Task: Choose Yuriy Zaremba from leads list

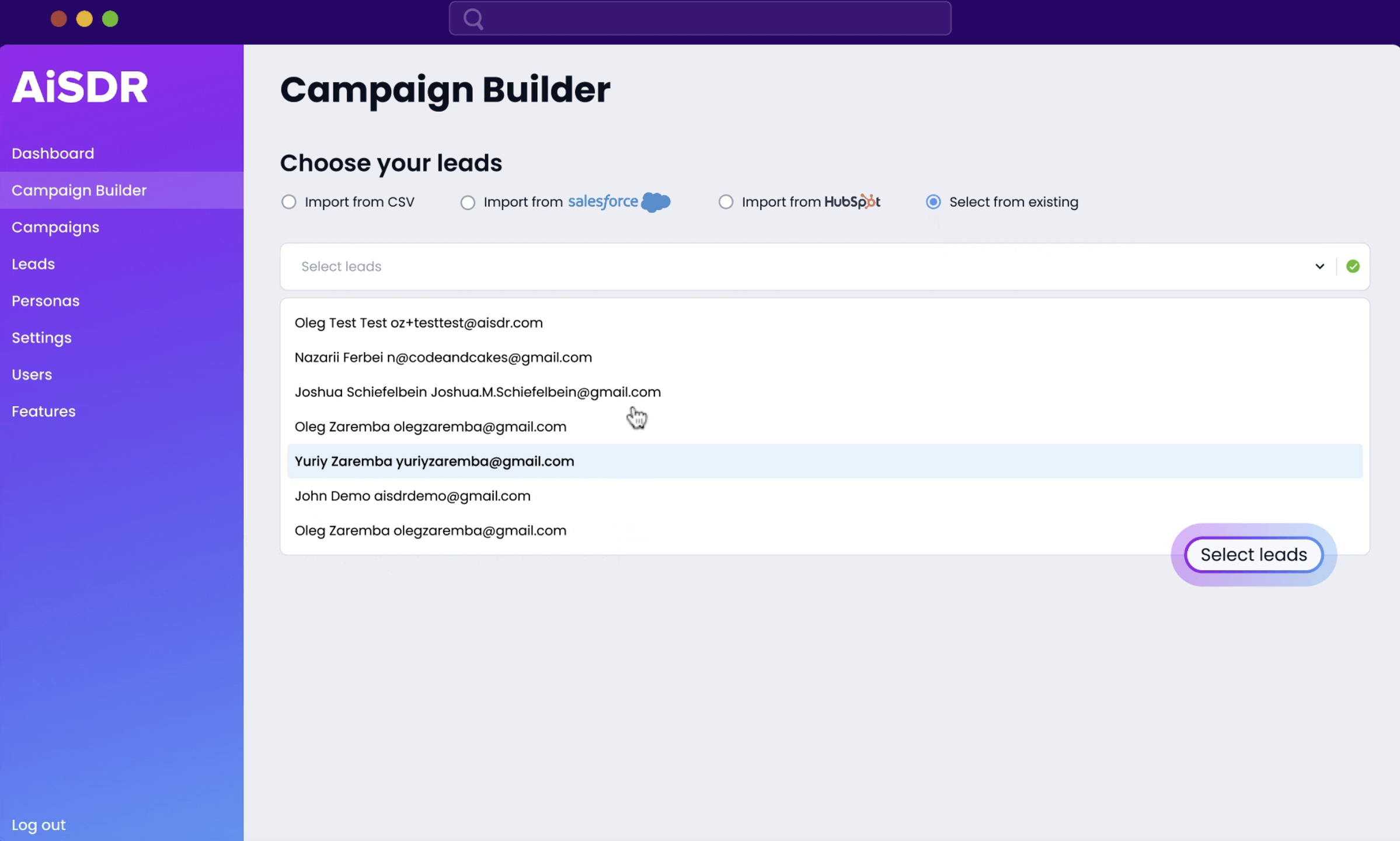Action: [824, 461]
